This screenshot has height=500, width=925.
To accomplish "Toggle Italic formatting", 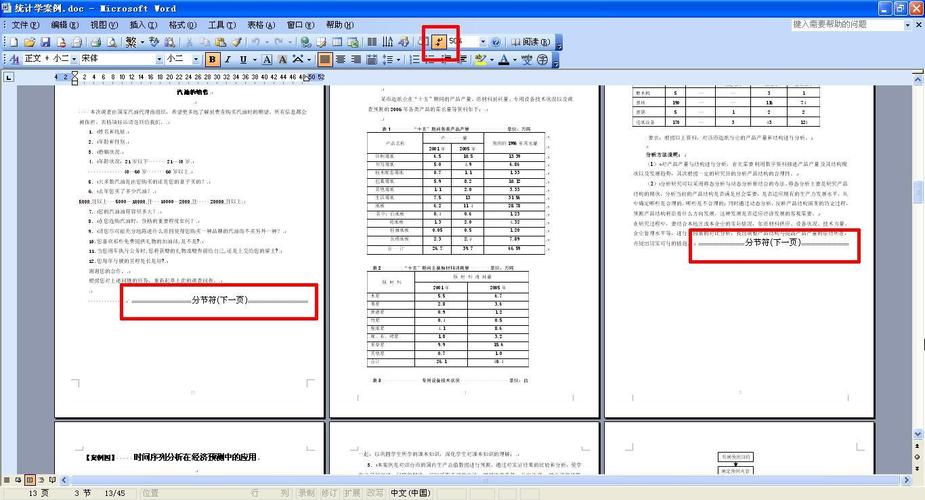I will 228,59.
